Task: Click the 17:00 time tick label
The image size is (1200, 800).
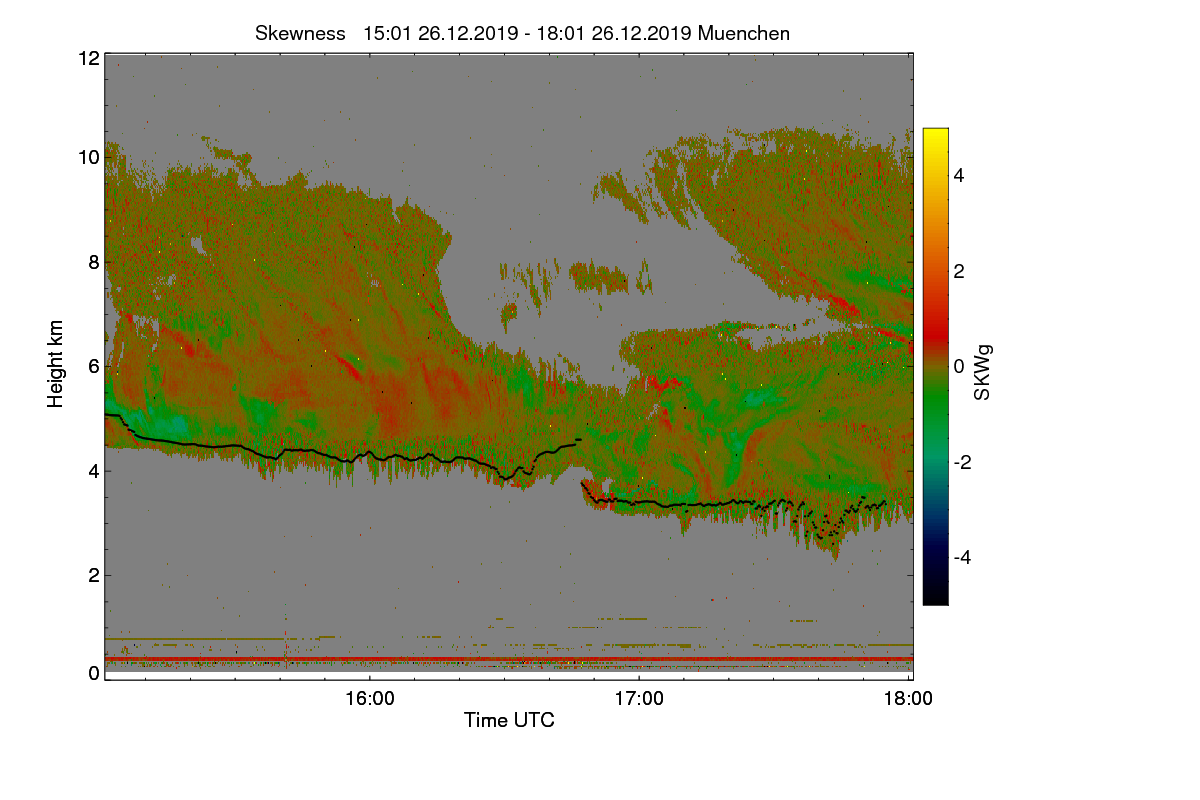Action: pos(639,698)
